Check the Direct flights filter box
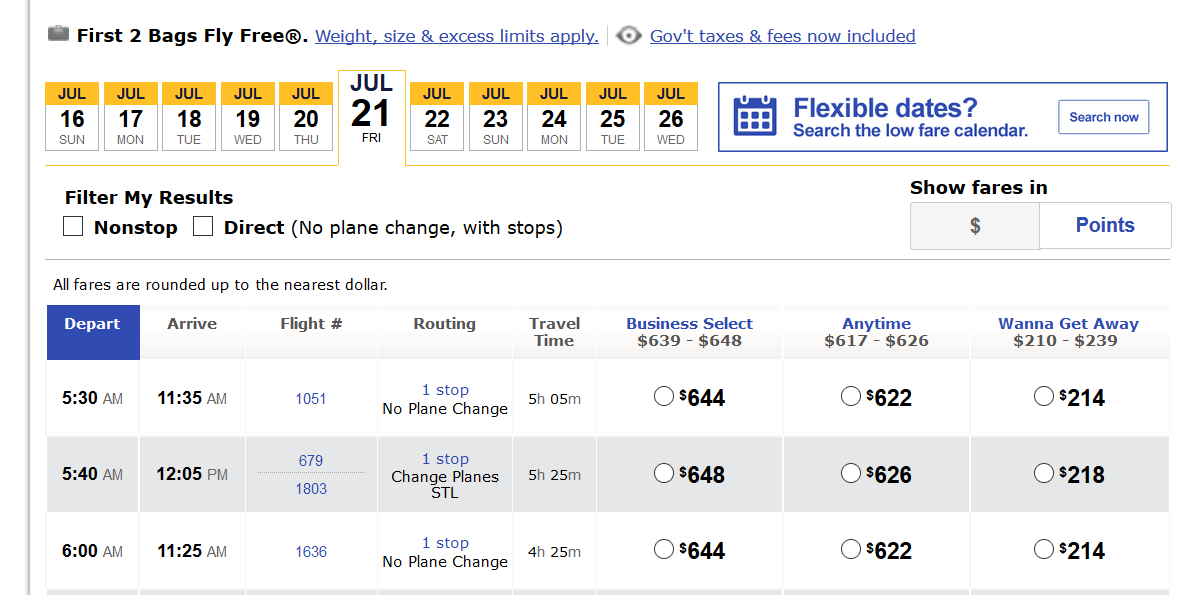The image size is (1197, 595). (203, 227)
